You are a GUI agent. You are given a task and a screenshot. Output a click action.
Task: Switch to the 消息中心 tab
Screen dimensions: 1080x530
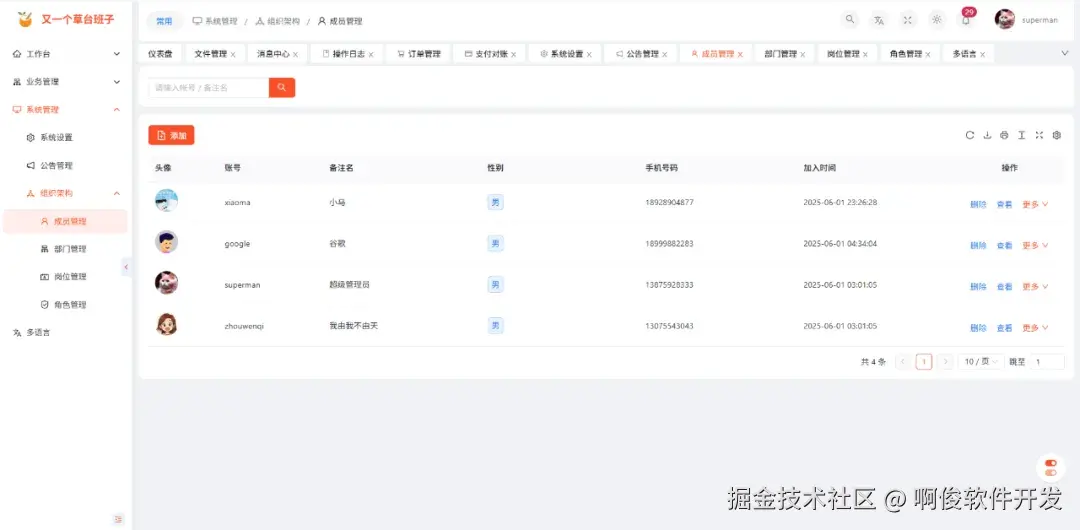pyautogui.click(x=273, y=54)
